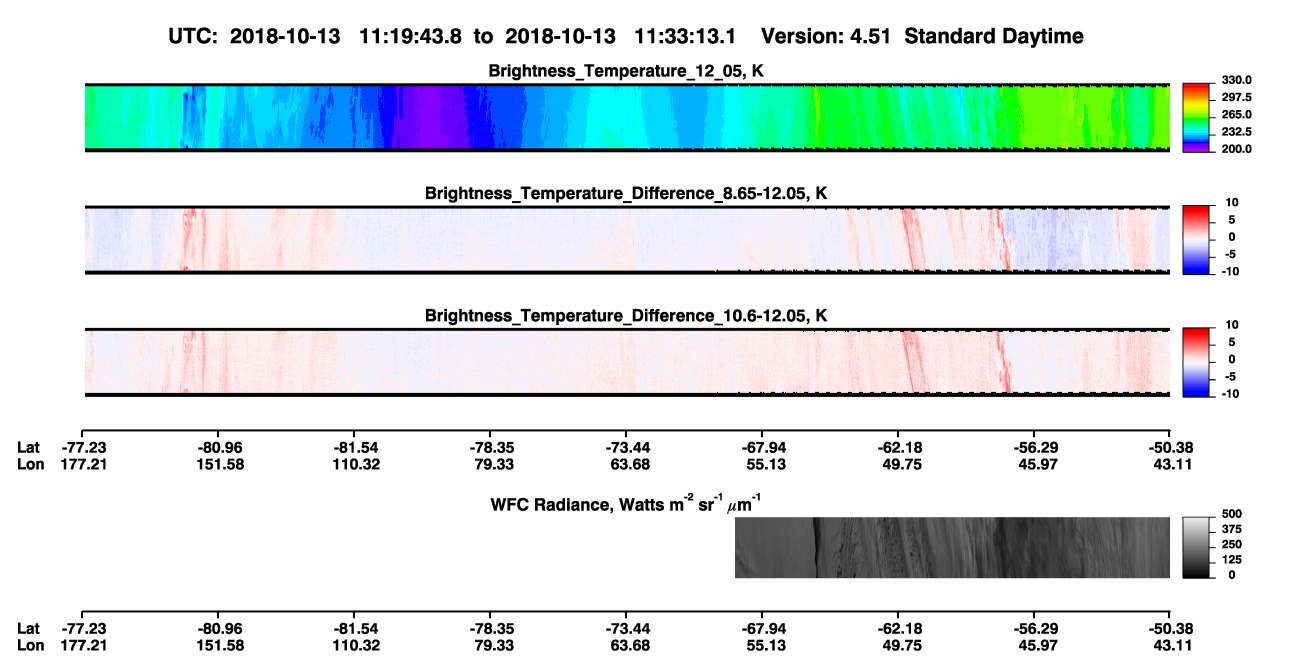Click the Brightness_Temperature_Difference_8.65-12.05 title
The image size is (1300, 667).
626,193
